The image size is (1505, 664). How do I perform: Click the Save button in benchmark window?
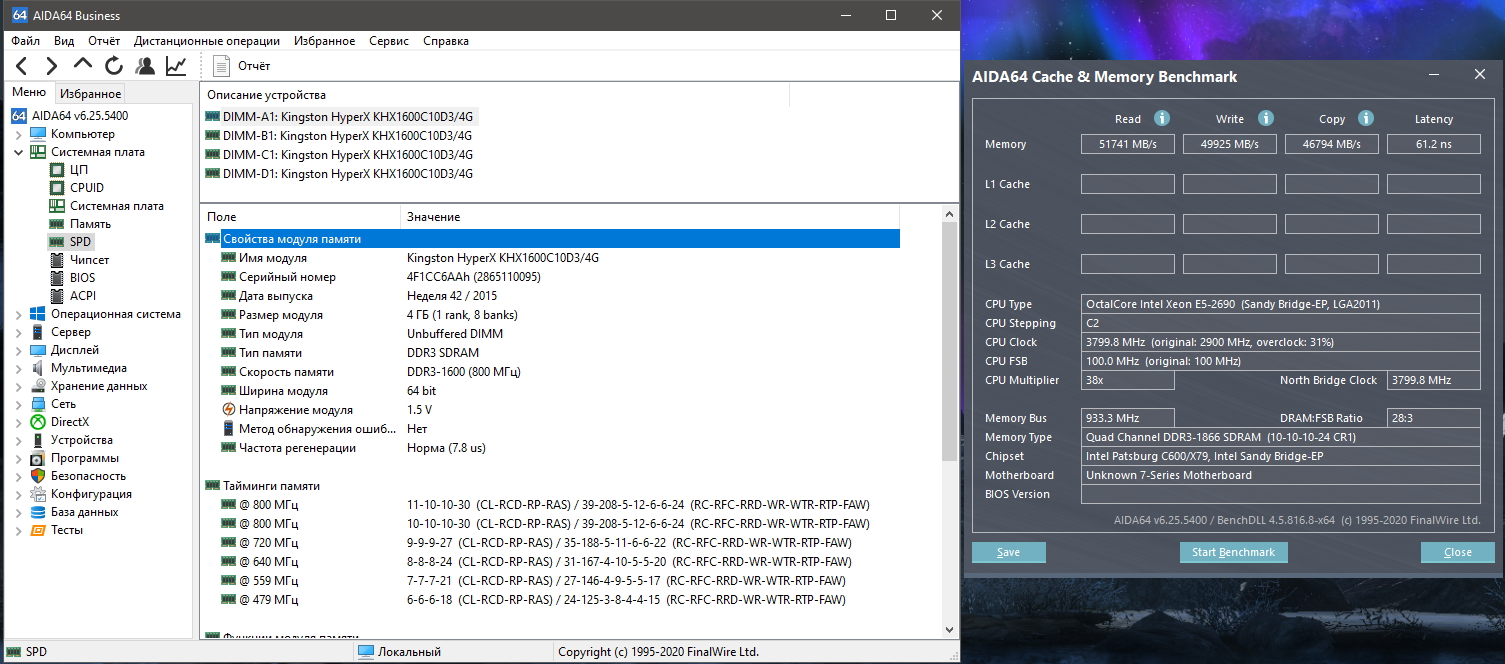click(x=1008, y=552)
